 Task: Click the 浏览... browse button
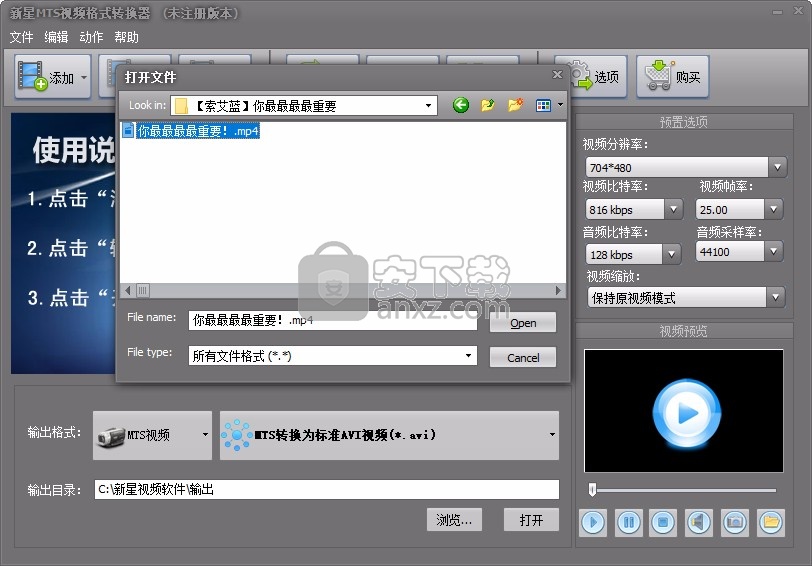tap(454, 519)
